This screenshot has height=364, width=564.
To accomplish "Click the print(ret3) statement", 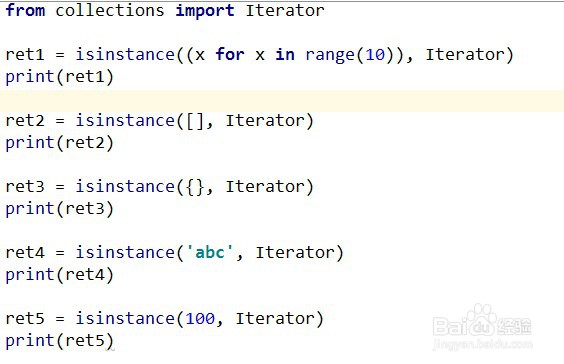I will tap(60, 209).
